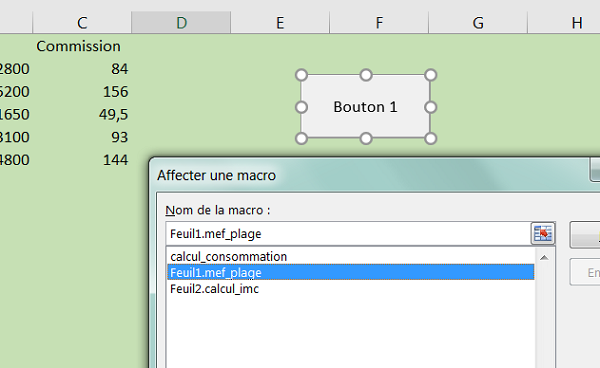Select column C header
This screenshot has width=600, height=368.
click(82, 23)
